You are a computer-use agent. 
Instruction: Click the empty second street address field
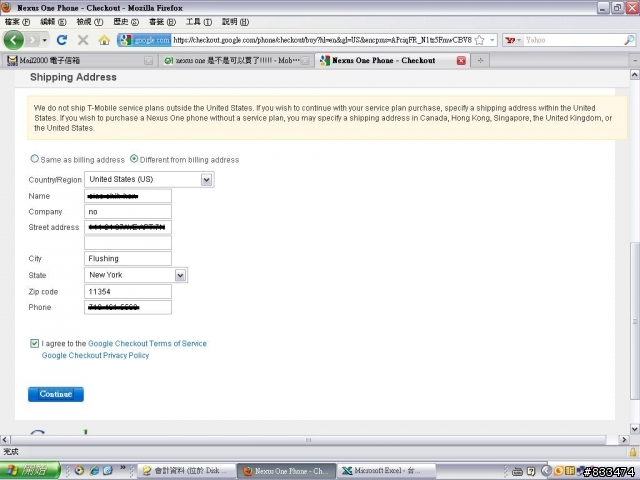128,242
